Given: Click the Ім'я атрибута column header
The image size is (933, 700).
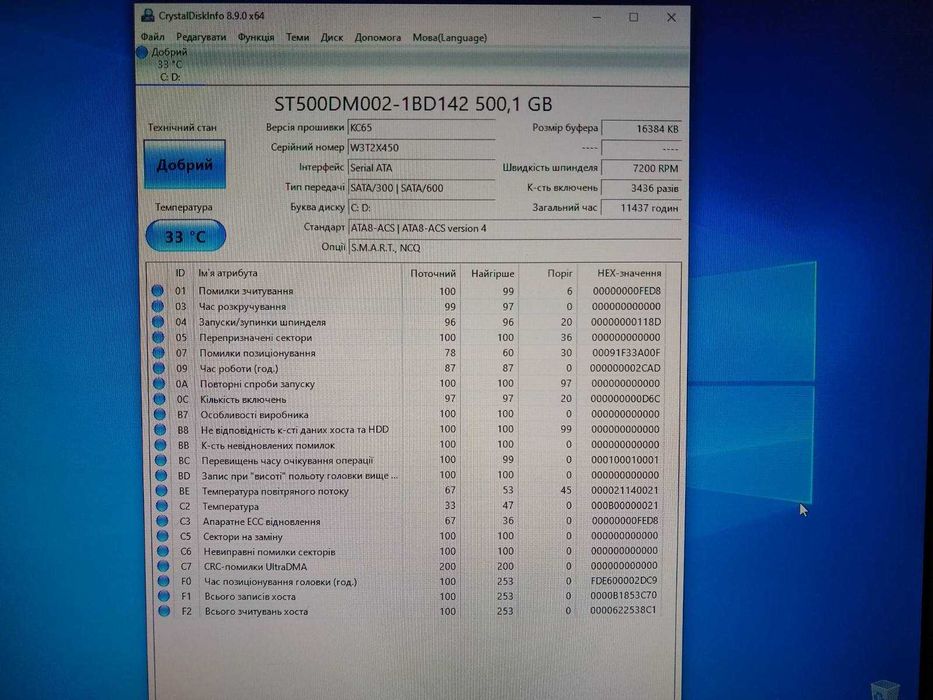Looking at the screenshot, I should [228, 273].
